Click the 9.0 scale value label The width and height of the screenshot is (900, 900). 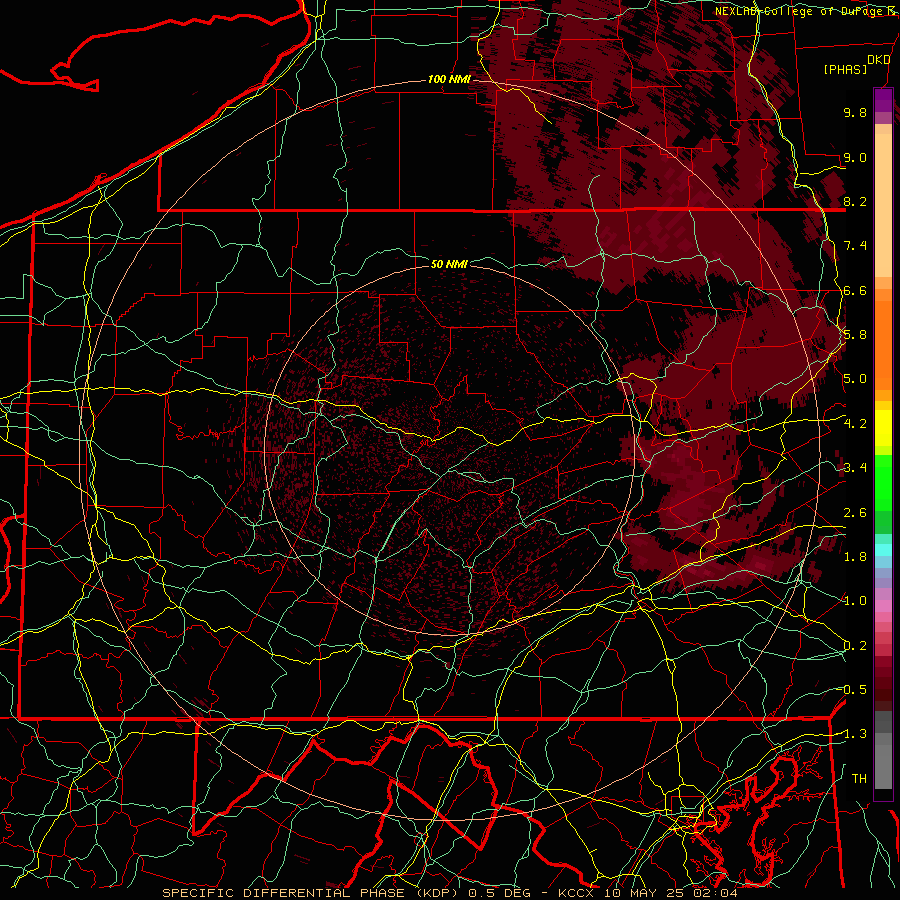855,157
